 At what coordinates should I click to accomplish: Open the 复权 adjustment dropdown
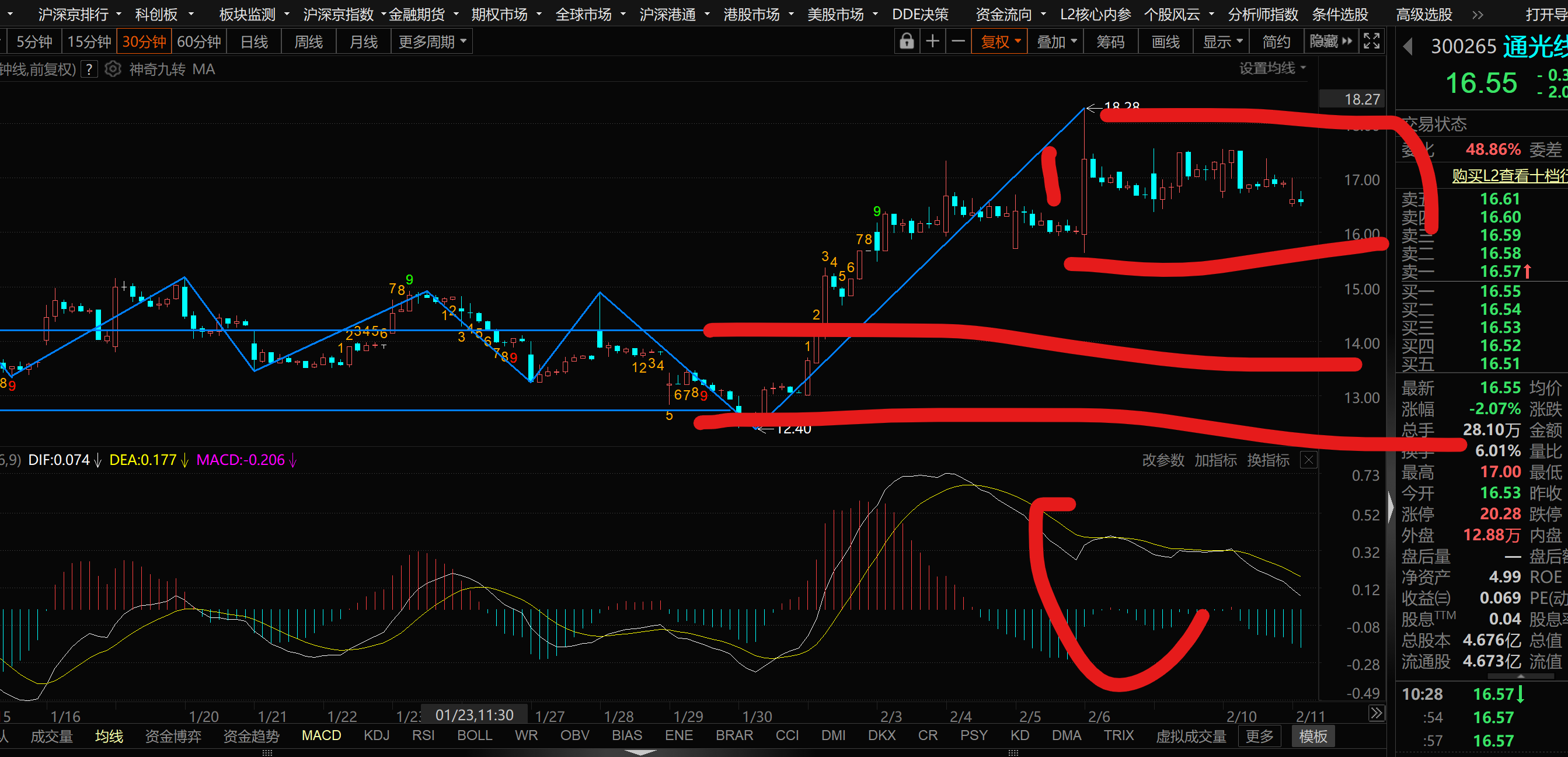pos(999,41)
